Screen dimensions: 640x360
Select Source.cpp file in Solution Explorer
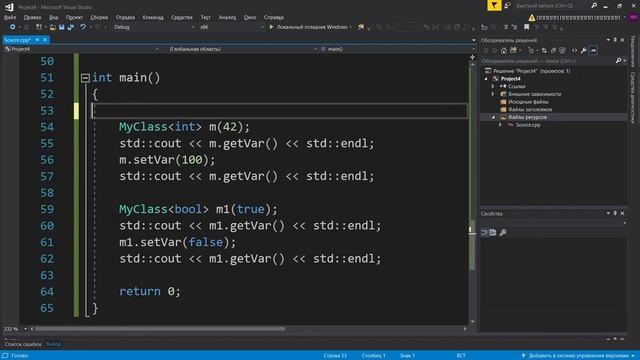528,125
